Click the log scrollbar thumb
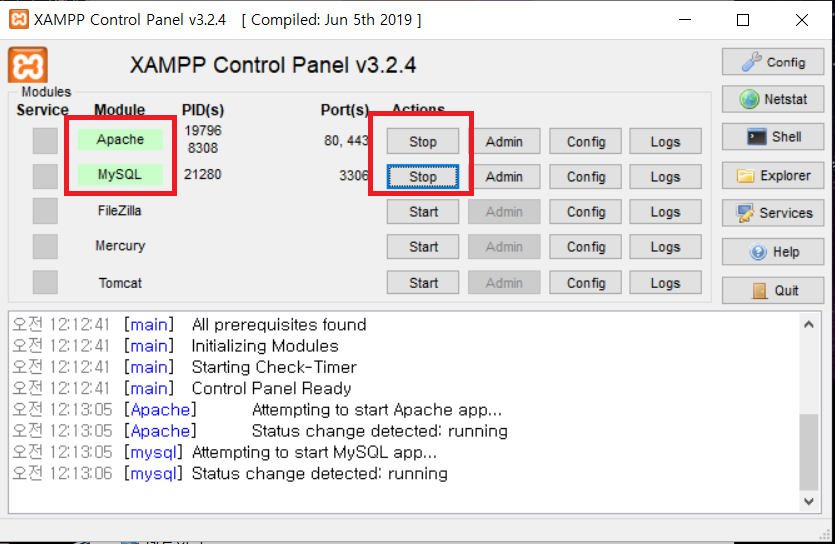The width and height of the screenshot is (835, 544). [809, 451]
